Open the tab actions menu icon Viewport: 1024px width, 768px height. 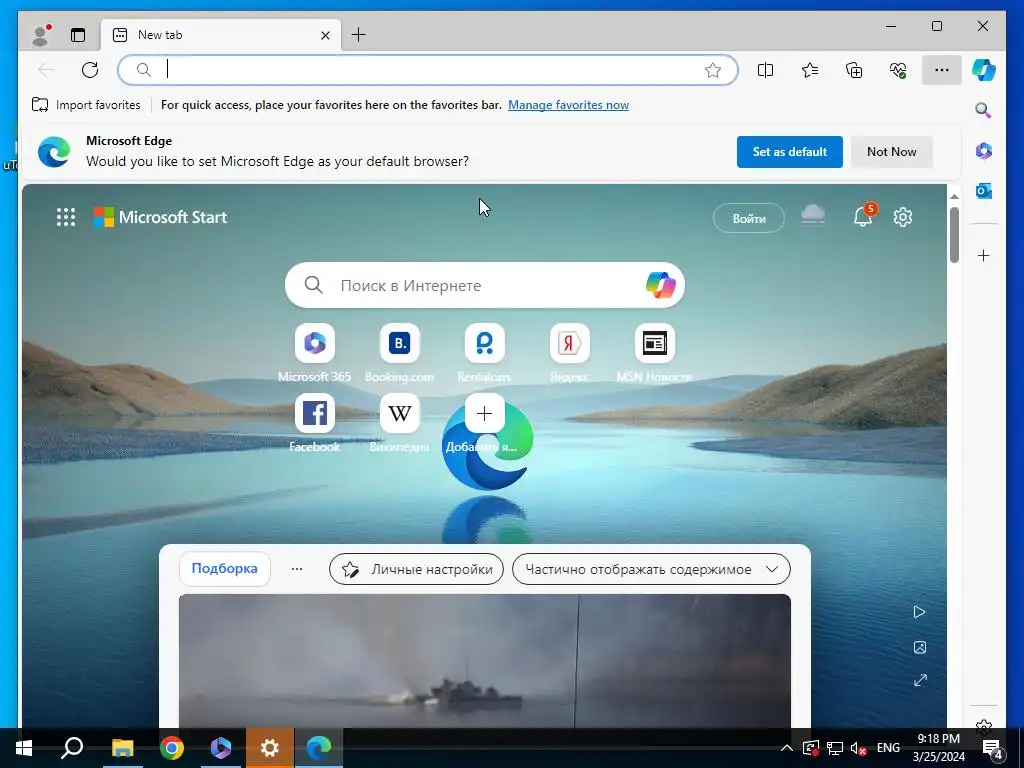pyautogui.click(x=78, y=35)
